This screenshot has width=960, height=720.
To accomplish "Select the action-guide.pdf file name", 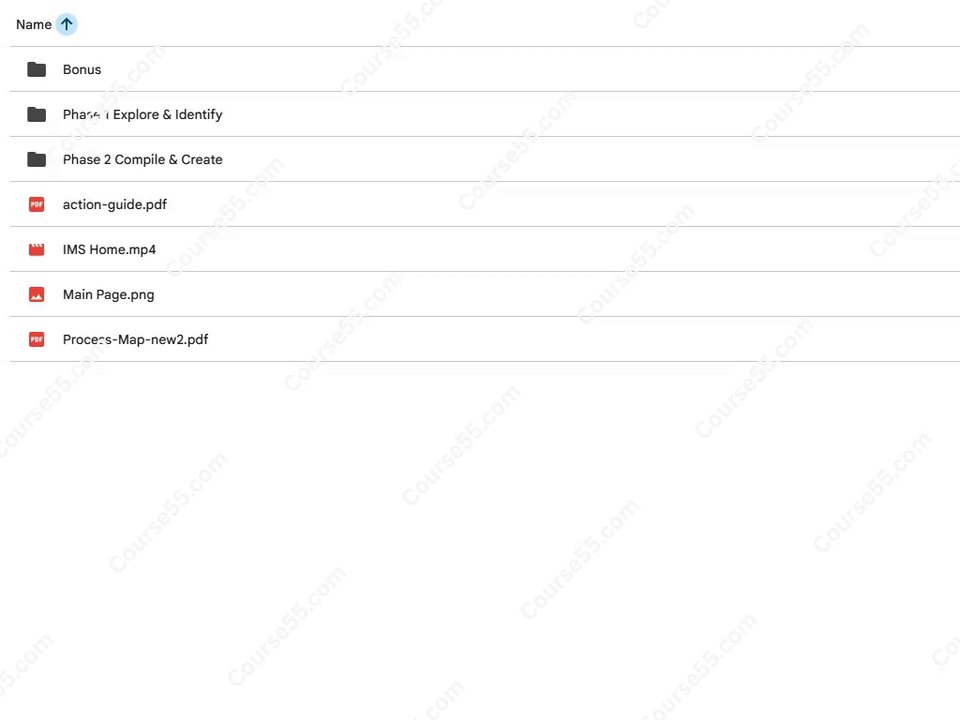I will 114,204.
